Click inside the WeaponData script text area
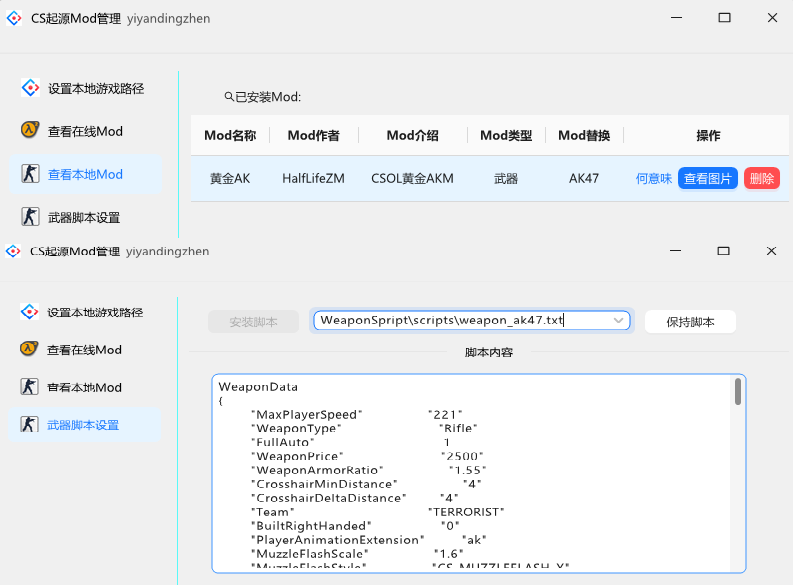The width and height of the screenshot is (793, 585). click(470, 480)
